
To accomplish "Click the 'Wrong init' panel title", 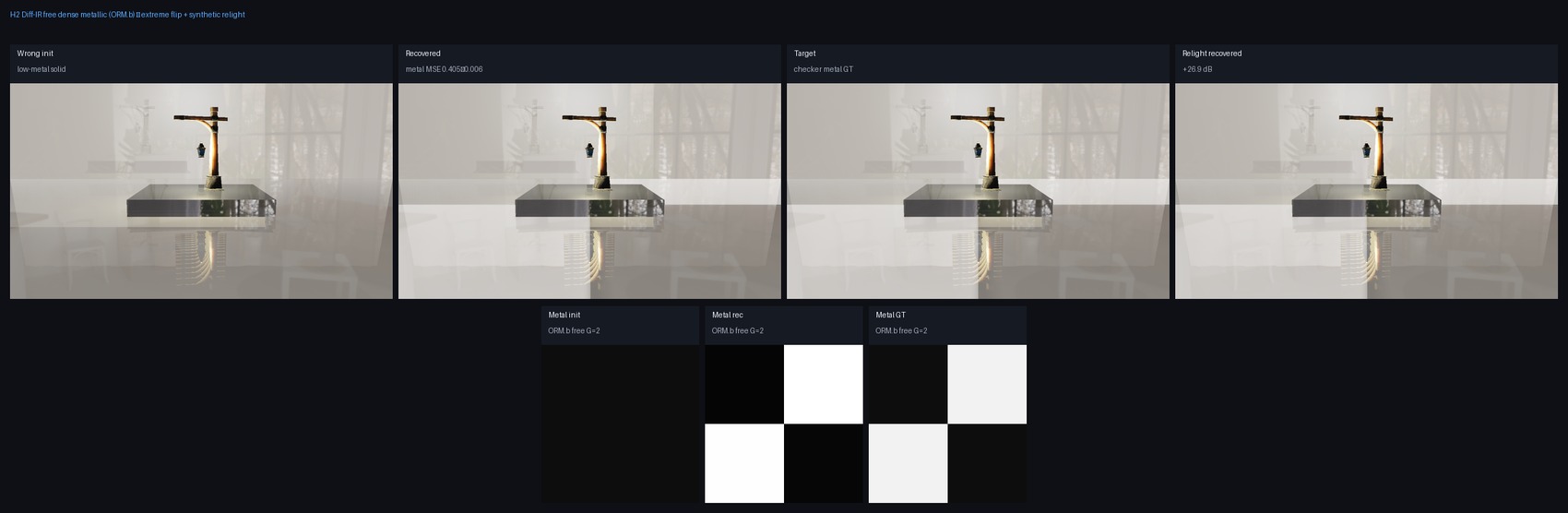I will click(x=35, y=54).
